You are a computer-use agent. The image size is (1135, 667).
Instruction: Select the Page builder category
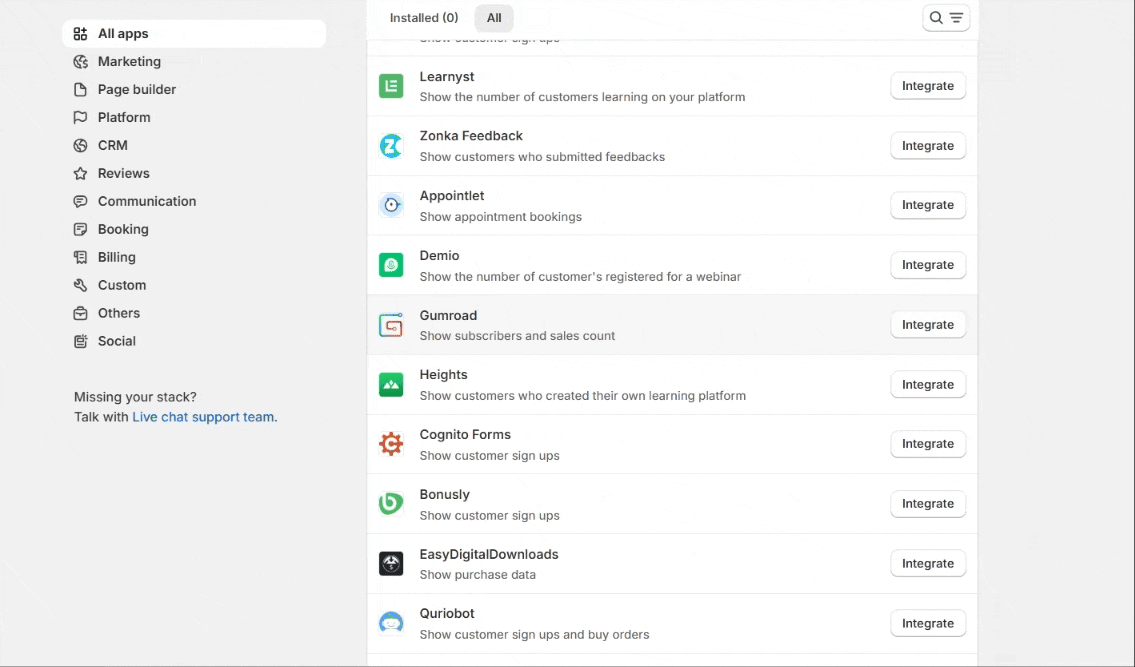pyautogui.click(x=136, y=90)
